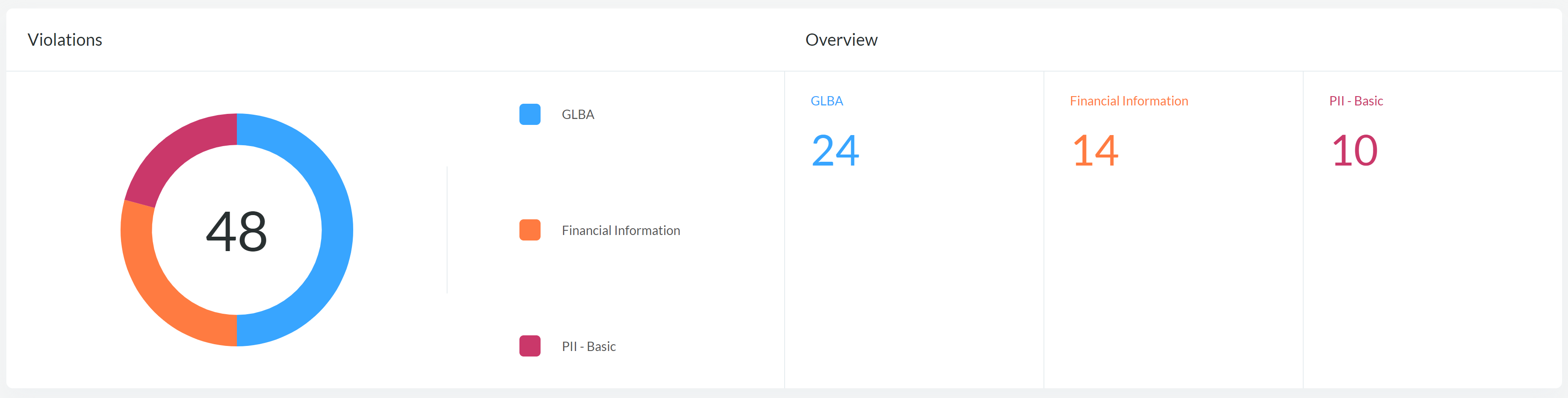Image resolution: width=1568 pixels, height=398 pixels.
Task: Click the border between GLBA and Financial cards
Action: 1044,230
